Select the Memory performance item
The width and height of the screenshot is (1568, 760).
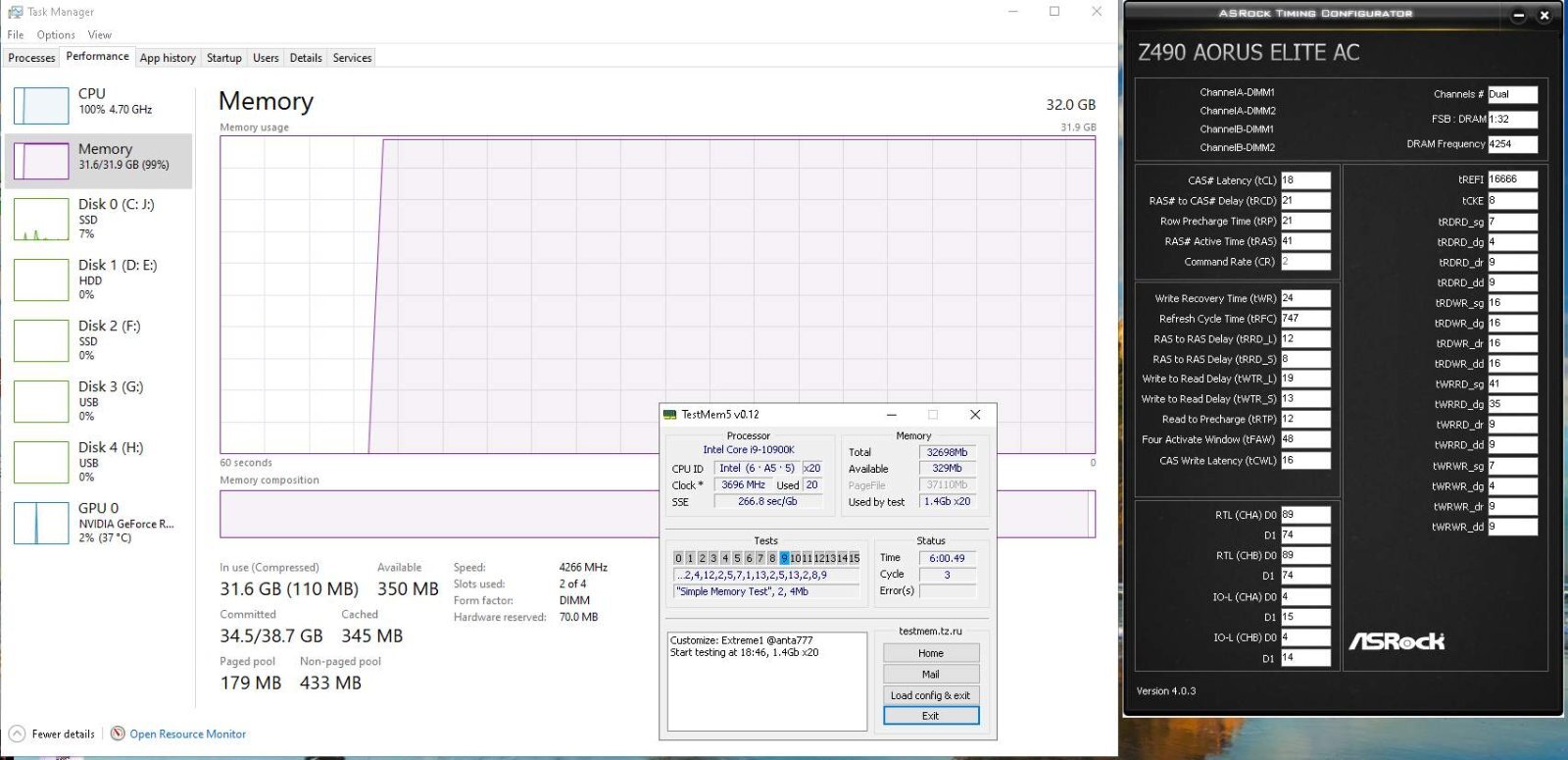[x=99, y=161]
